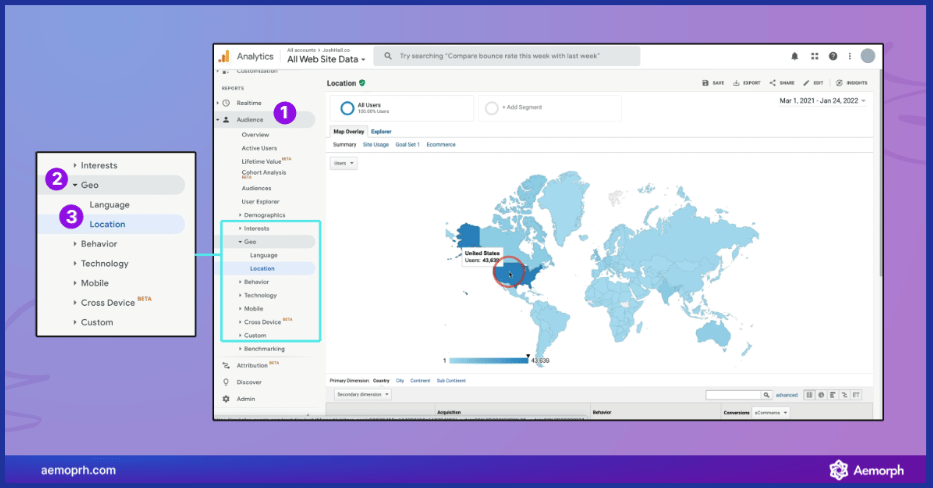Open the eCommerce conversions dropdown
The width and height of the screenshot is (933, 488).
[771, 412]
